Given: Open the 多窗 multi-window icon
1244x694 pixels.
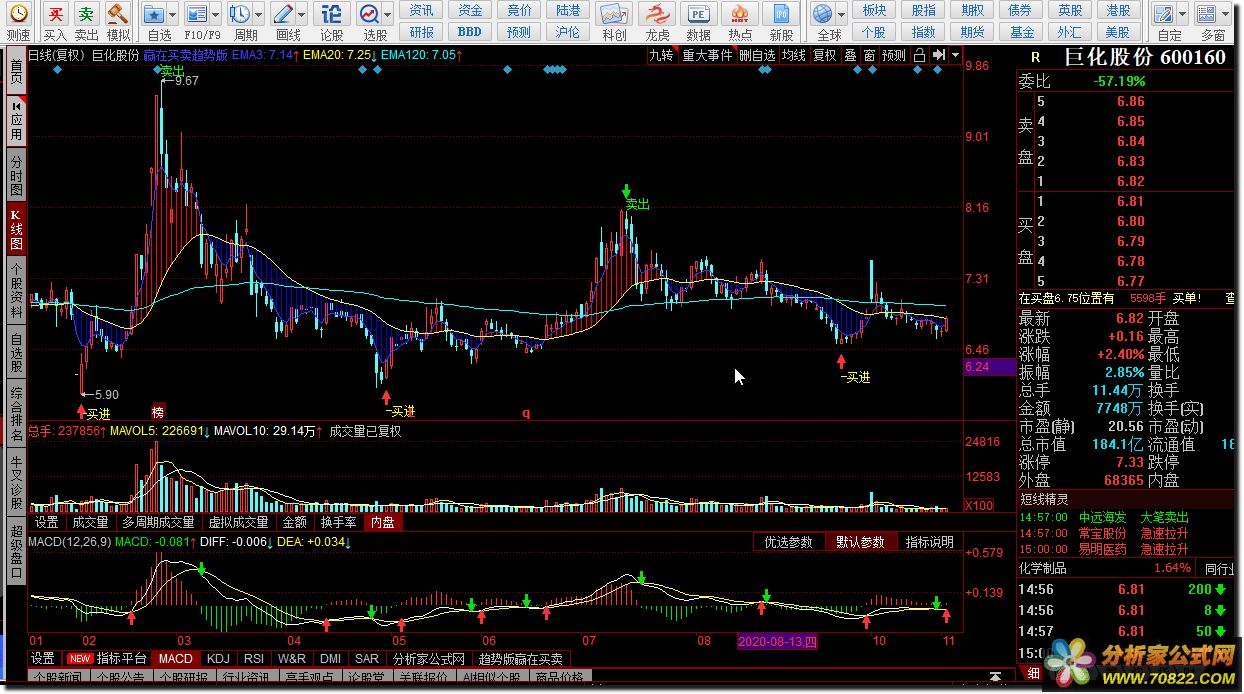Looking at the screenshot, I should (1208, 14).
